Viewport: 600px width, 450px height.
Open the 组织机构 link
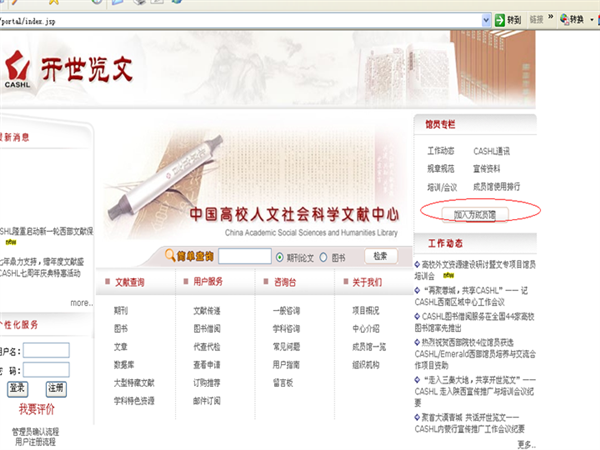[366, 365]
